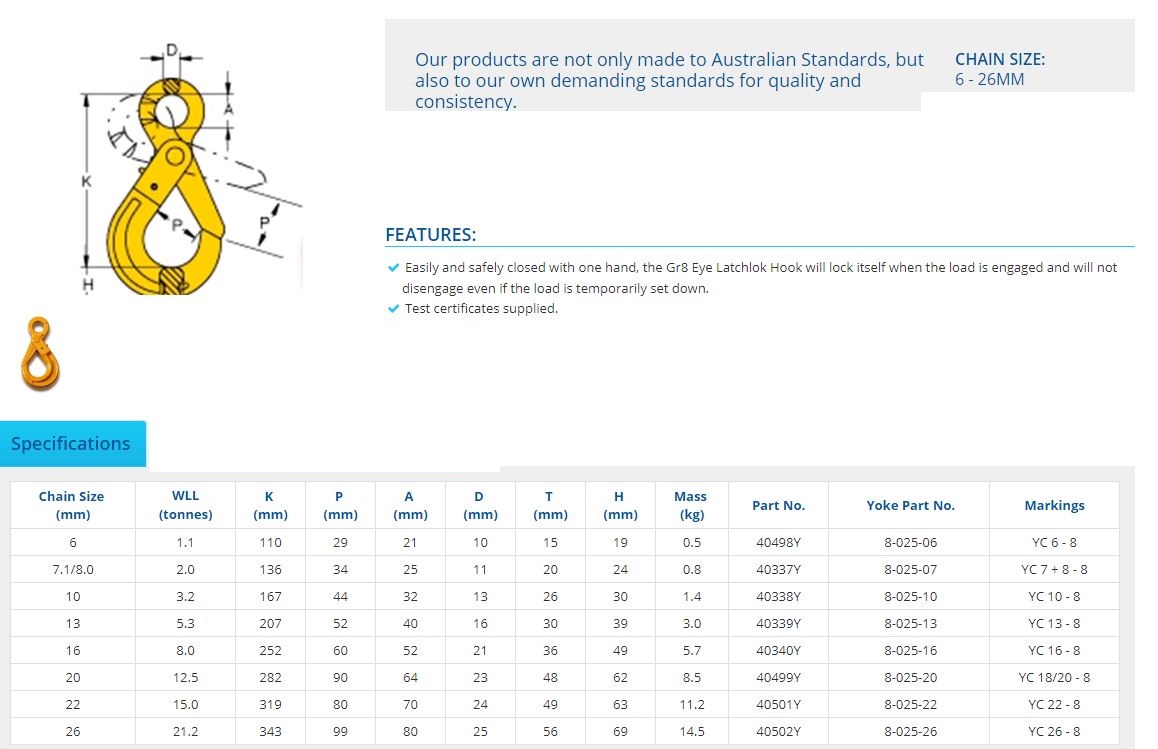Click the 'H (mm)' column header
This screenshot has width=1158, height=749.
(x=620, y=505)
